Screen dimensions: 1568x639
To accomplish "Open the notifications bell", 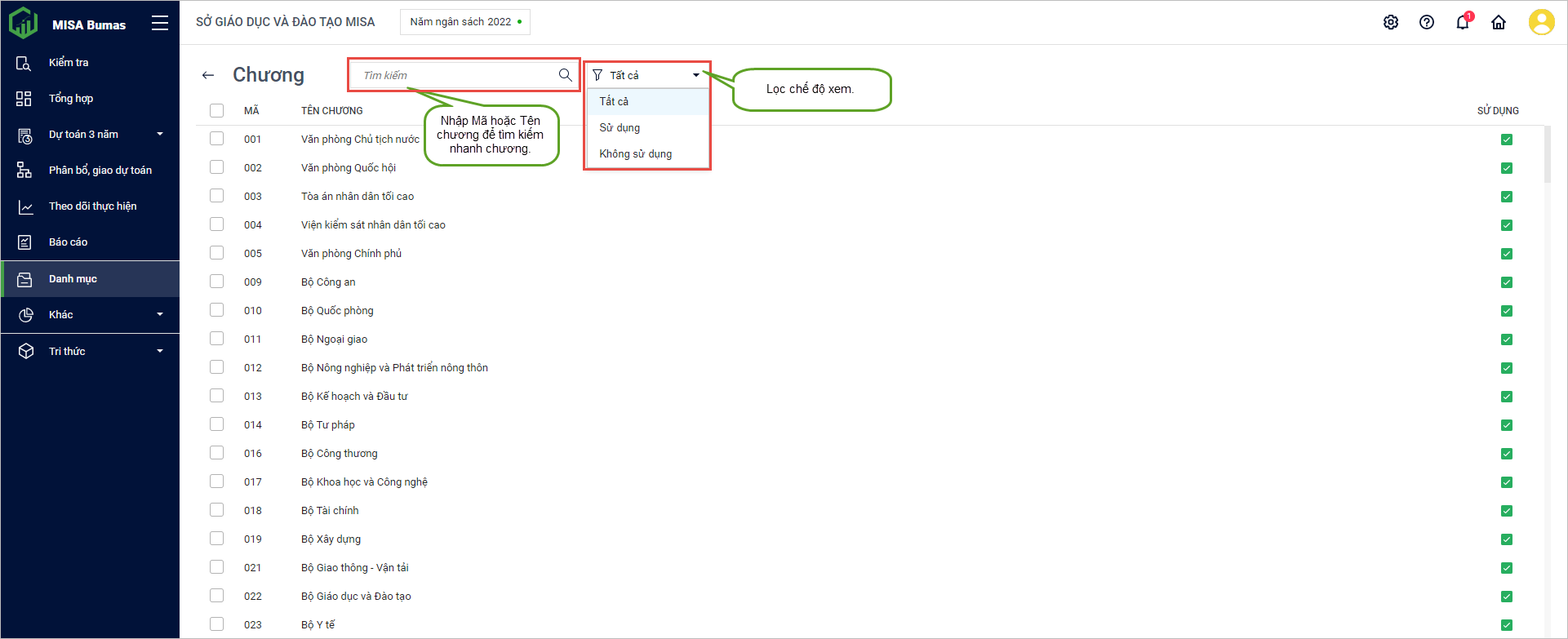I will 1463,22.
